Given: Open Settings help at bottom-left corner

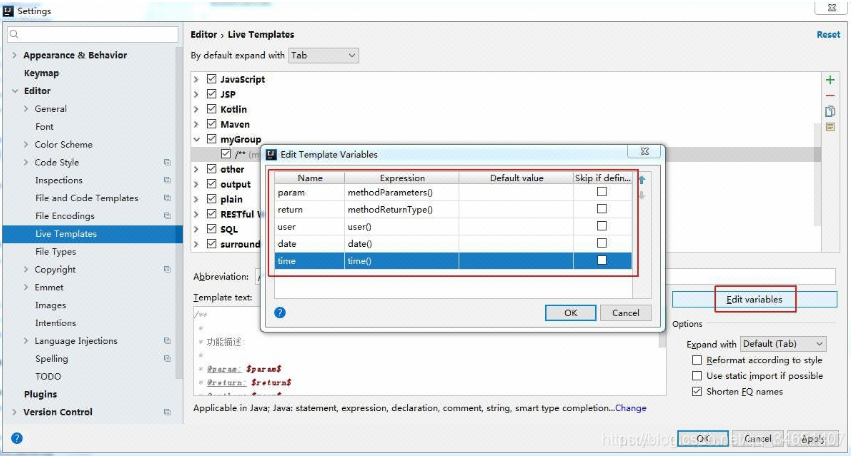Looking at the screenshot, I should click(17, 438).
